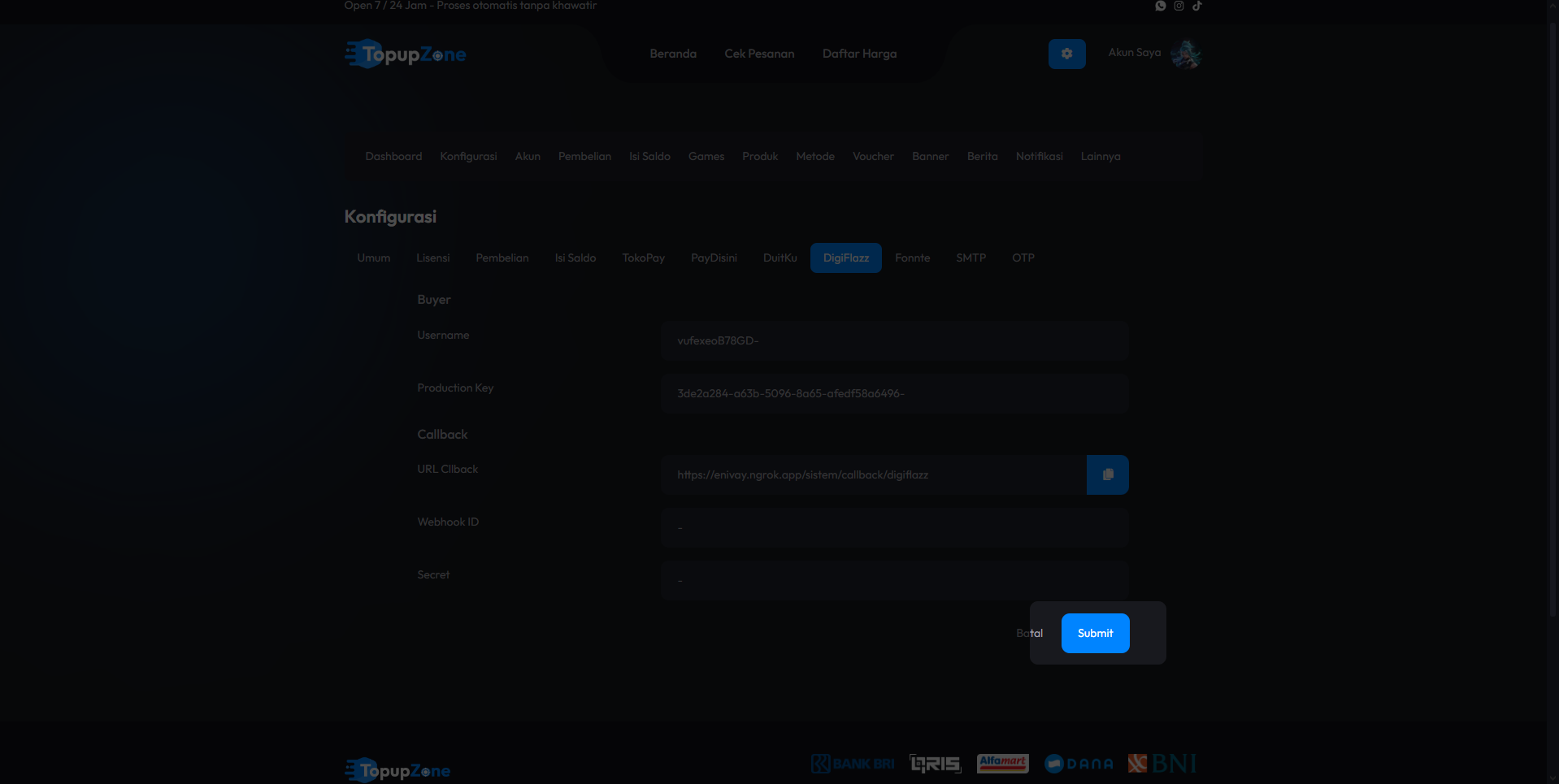Click the DANA logo in footer
The height and width of the screenshot is (784, 1559).
(x=1079, y=764)
